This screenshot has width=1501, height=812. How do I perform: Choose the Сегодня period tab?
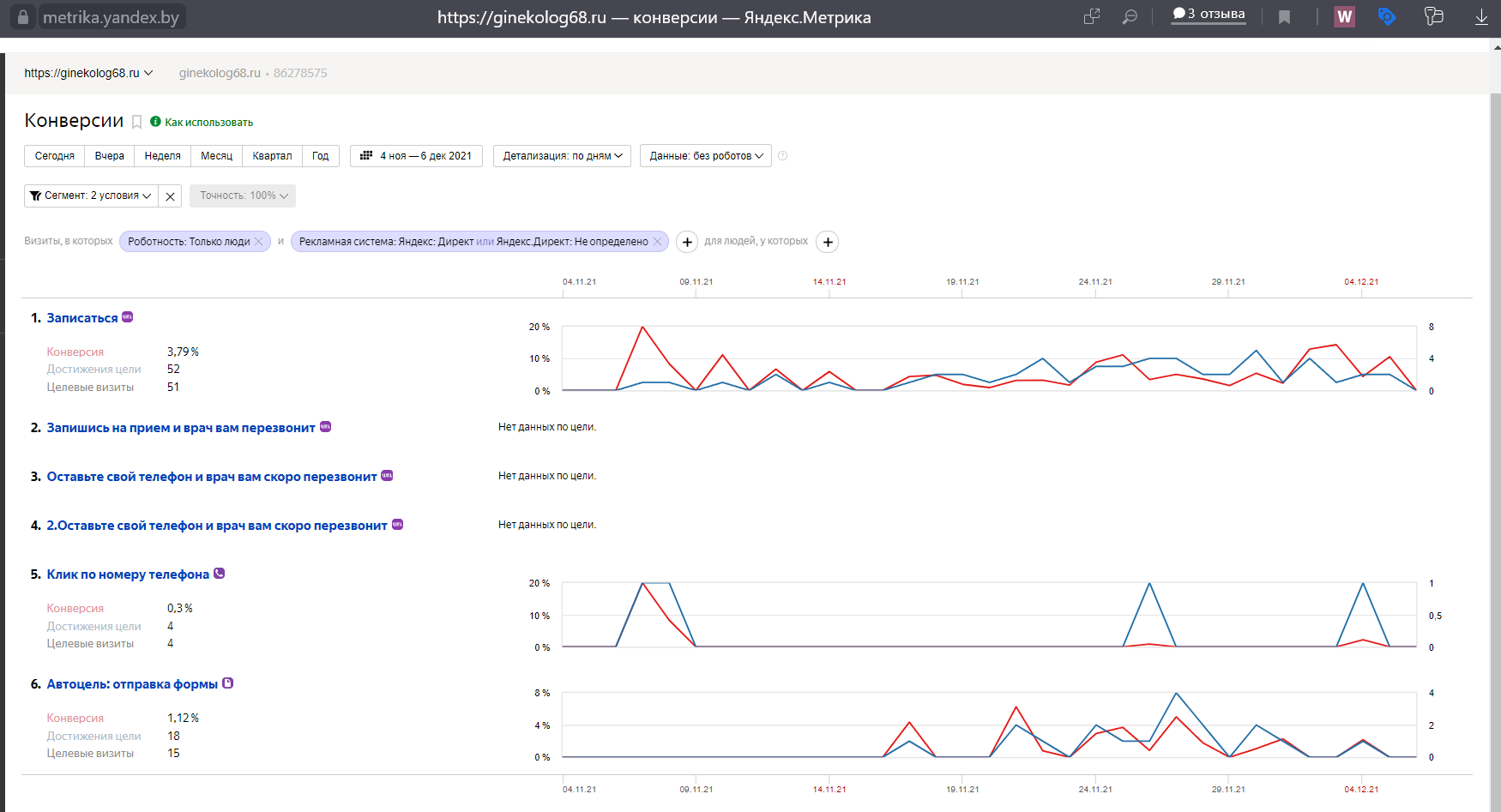coord(55,156)
